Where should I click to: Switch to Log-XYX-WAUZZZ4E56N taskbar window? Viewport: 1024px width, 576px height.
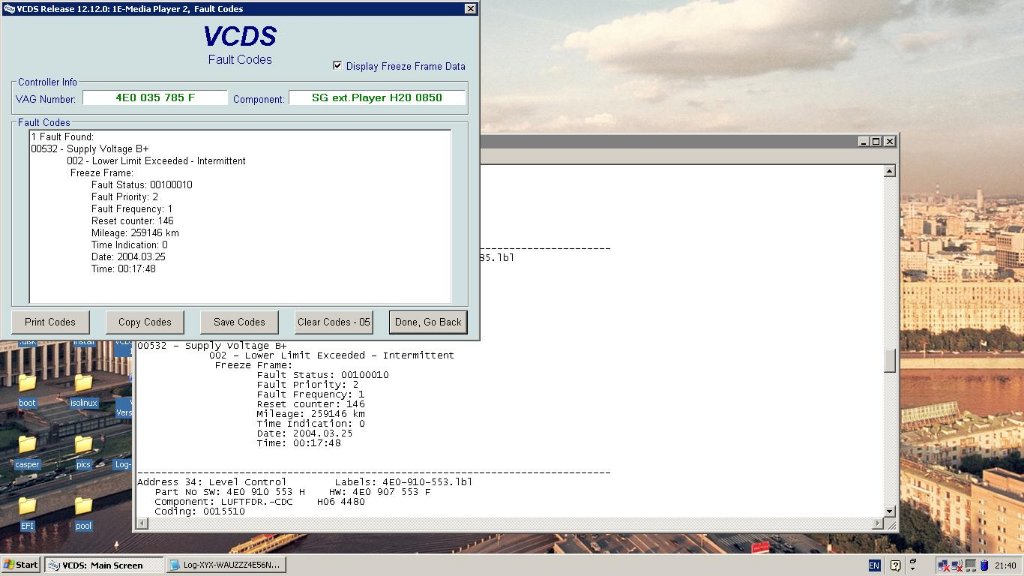click(226, 565)
